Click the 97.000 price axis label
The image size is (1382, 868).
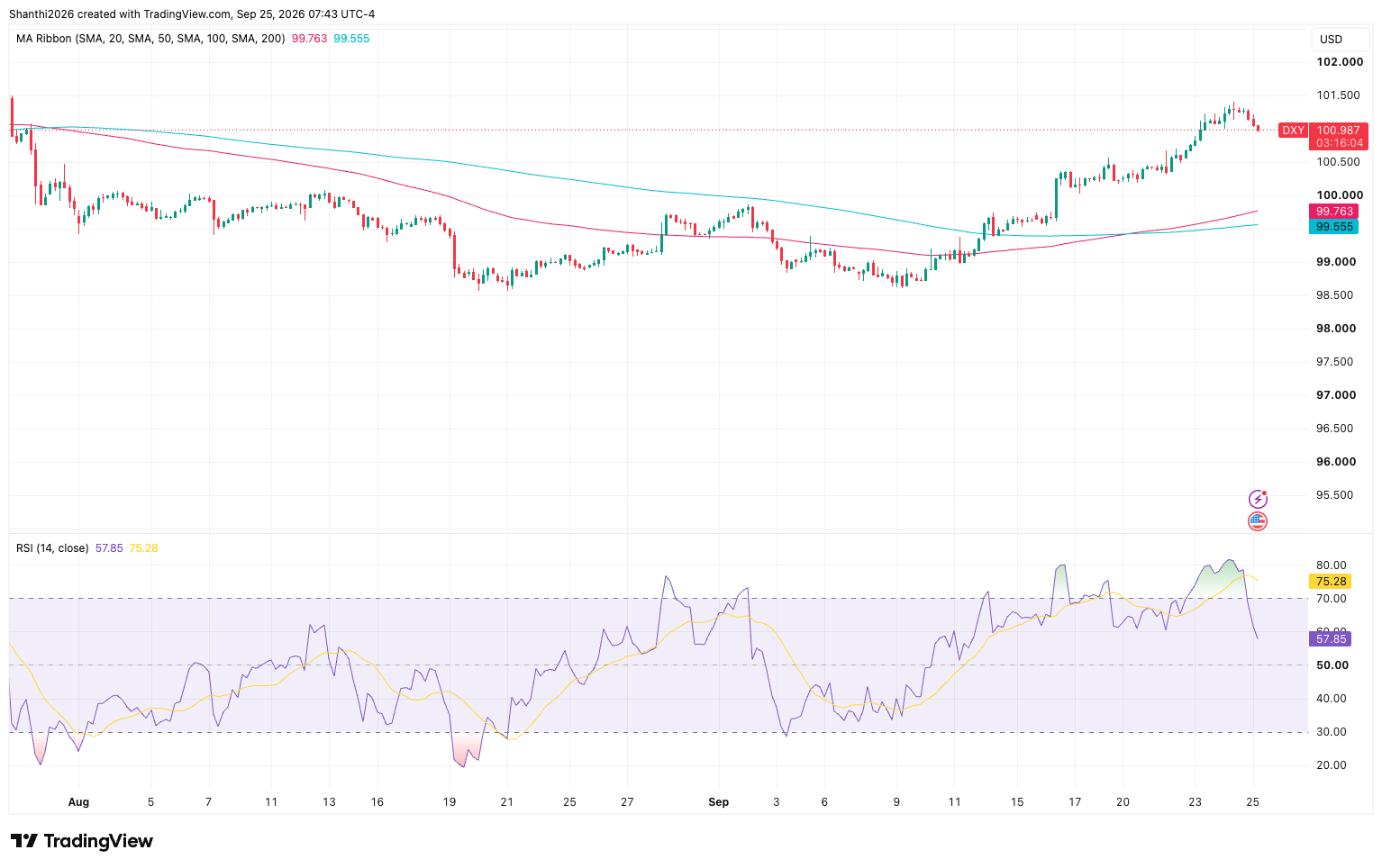pos(1336,395)
